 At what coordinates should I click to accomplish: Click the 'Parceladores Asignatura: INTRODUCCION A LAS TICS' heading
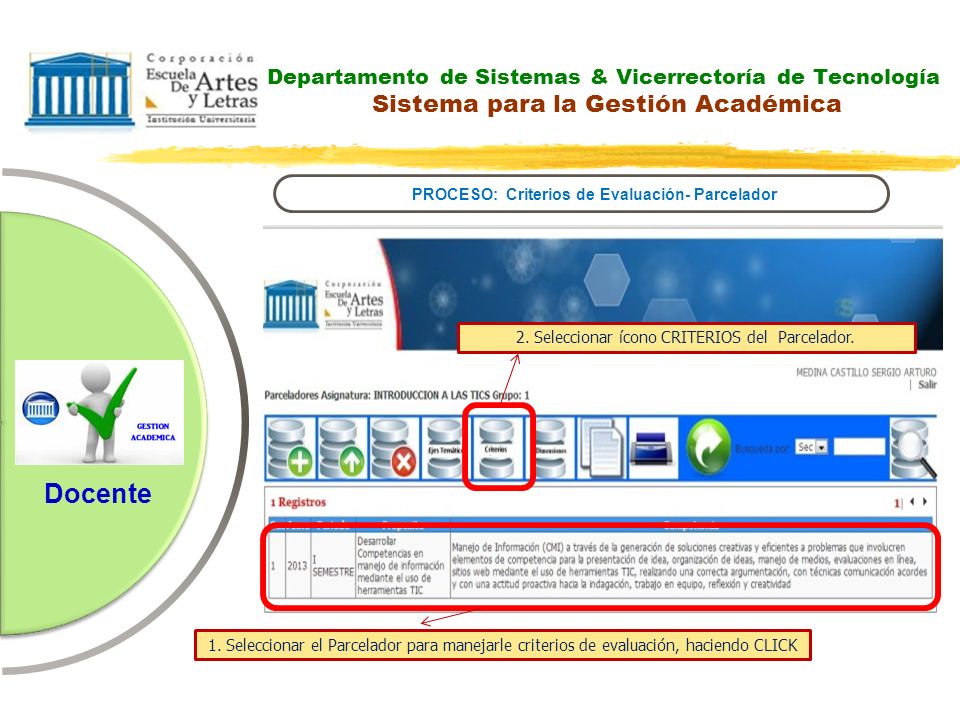pyautogui.click(x=397, y=396)
